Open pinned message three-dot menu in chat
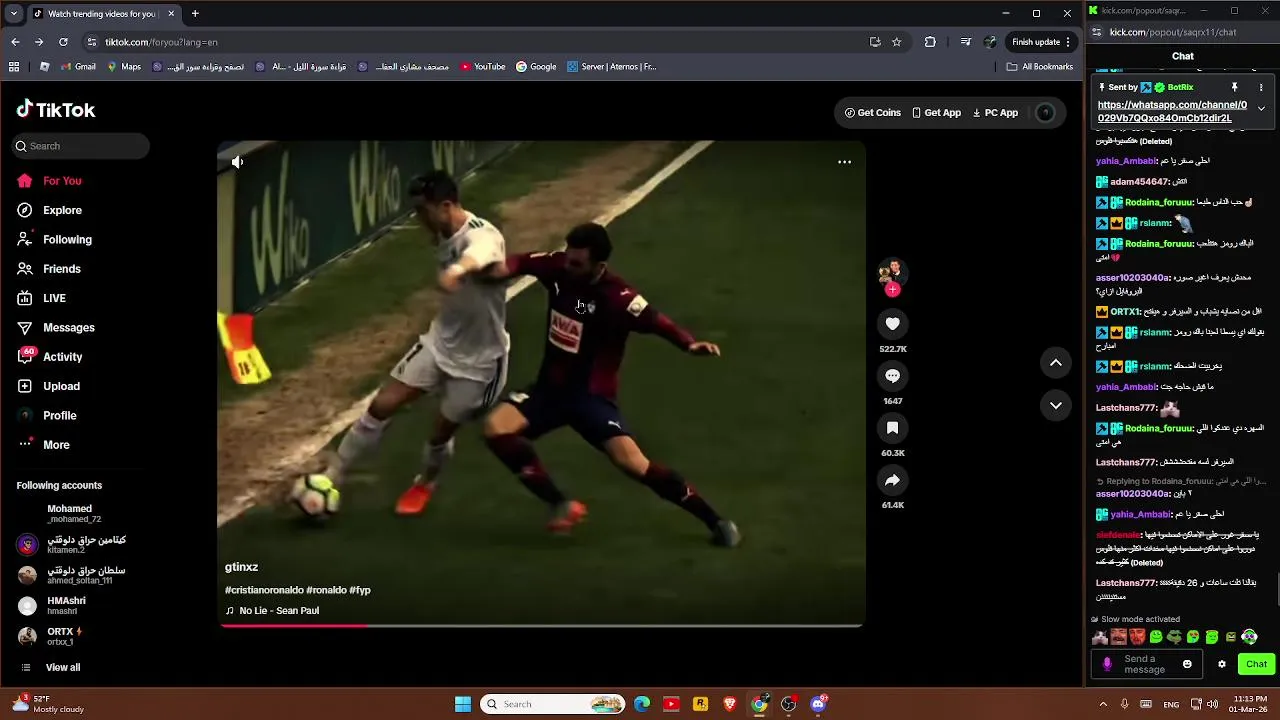This screenshot has height=720, width=1280. coord(1261,87)
